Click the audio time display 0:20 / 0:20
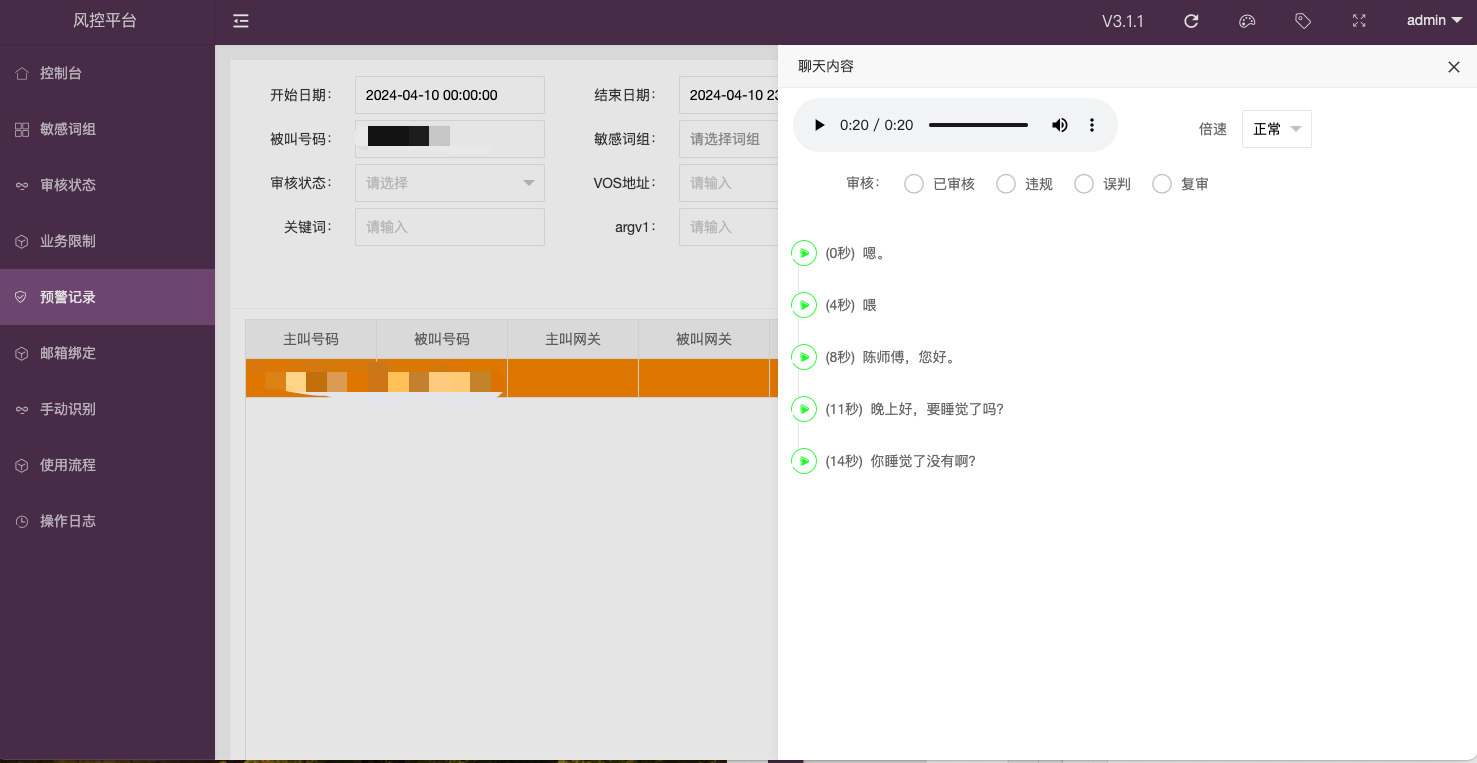 tap(877, 125)
